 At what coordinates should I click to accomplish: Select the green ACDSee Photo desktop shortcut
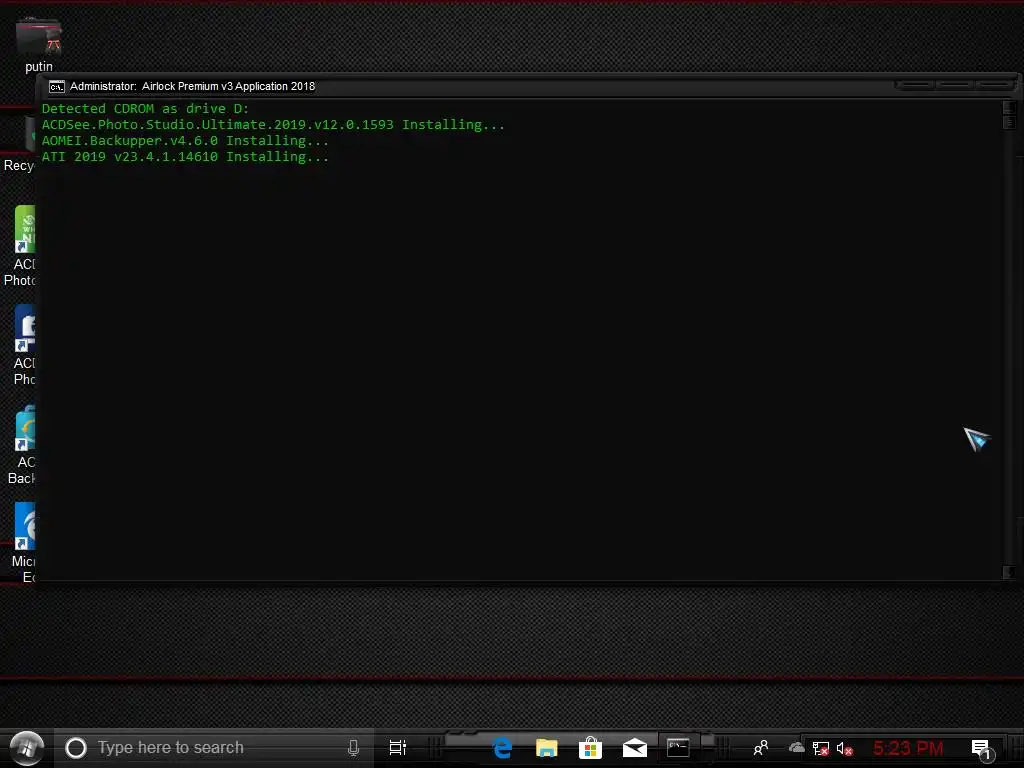click(x=20, y=246)
